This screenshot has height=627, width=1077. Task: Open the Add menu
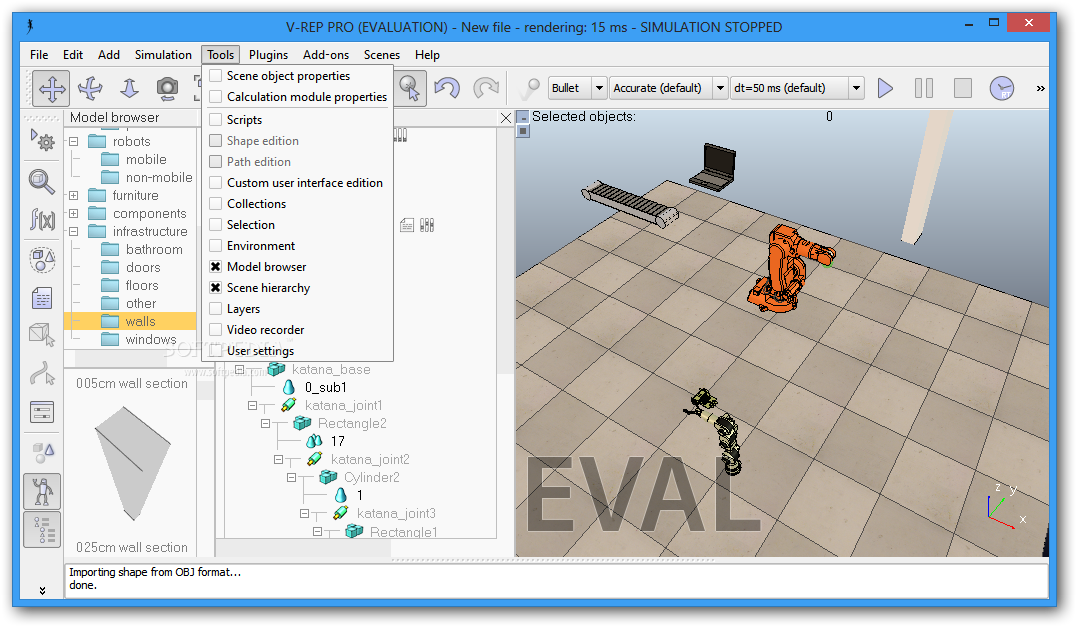tap(109, 55)
